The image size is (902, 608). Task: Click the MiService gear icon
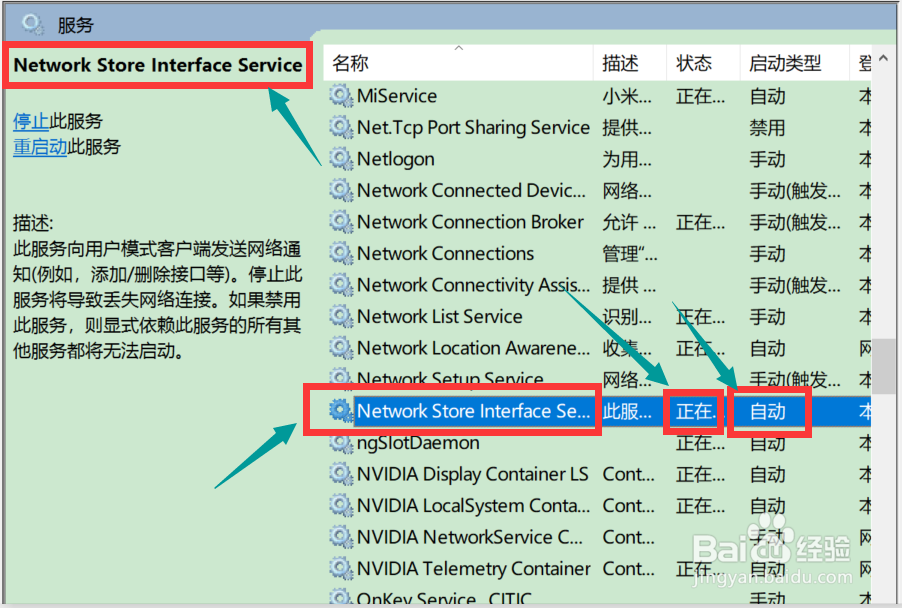click(x=340, y=96)
